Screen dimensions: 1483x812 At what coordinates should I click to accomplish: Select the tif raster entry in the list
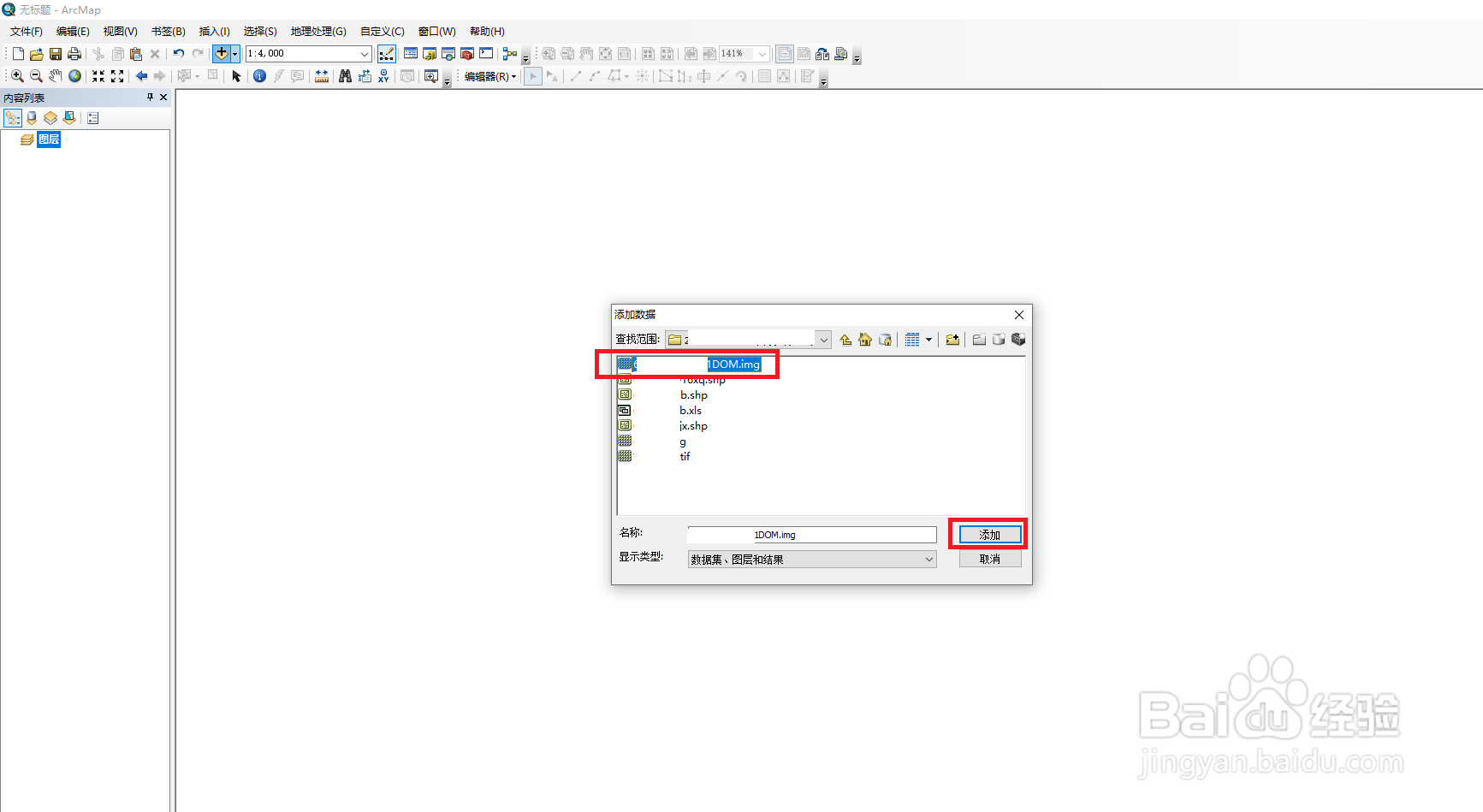click(x=685, y=457)
